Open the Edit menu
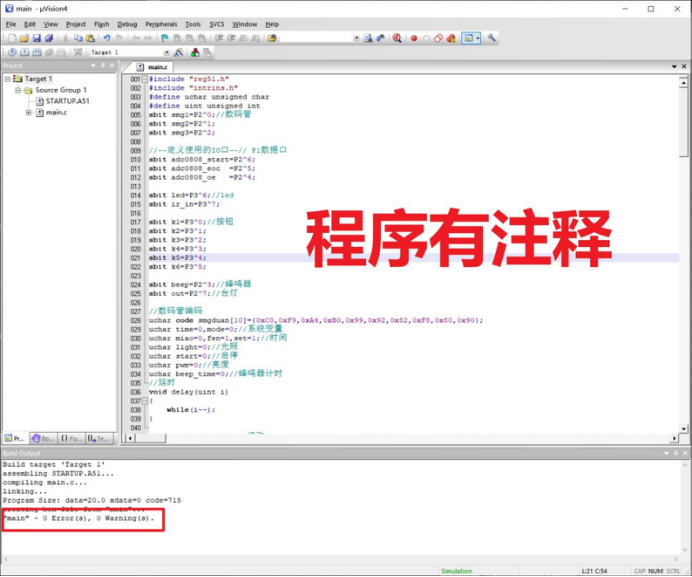The width and height of the screenshot is (692, 577). [30, 24]
